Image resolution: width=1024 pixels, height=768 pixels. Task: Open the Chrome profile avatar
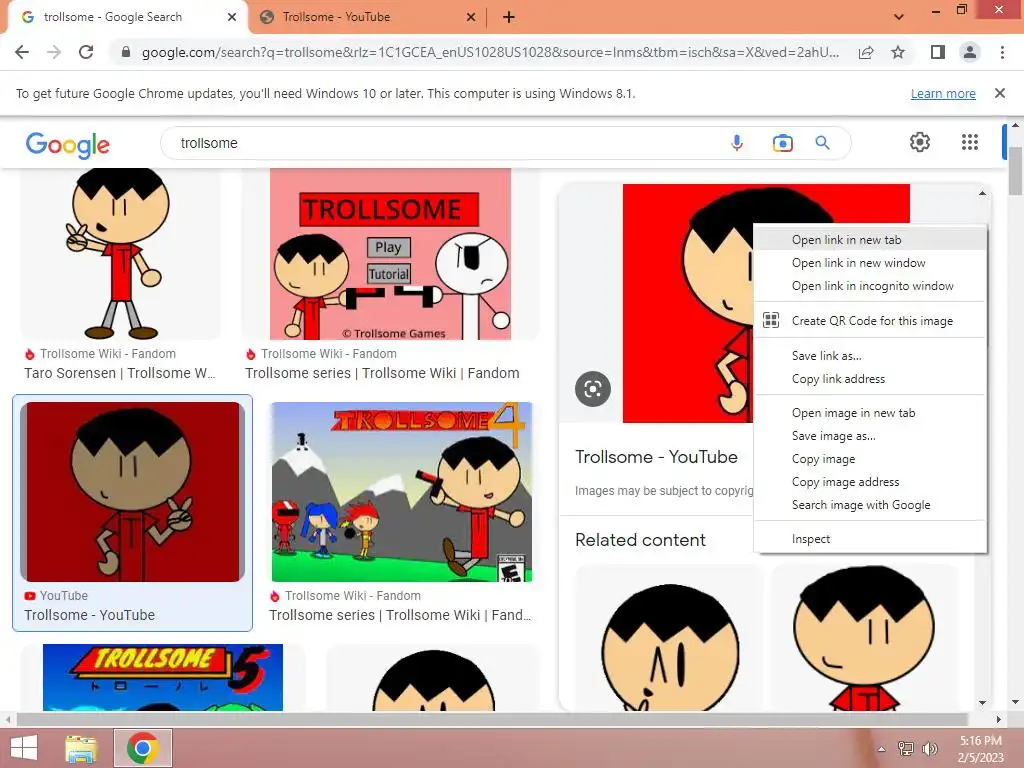pos(970,52)
